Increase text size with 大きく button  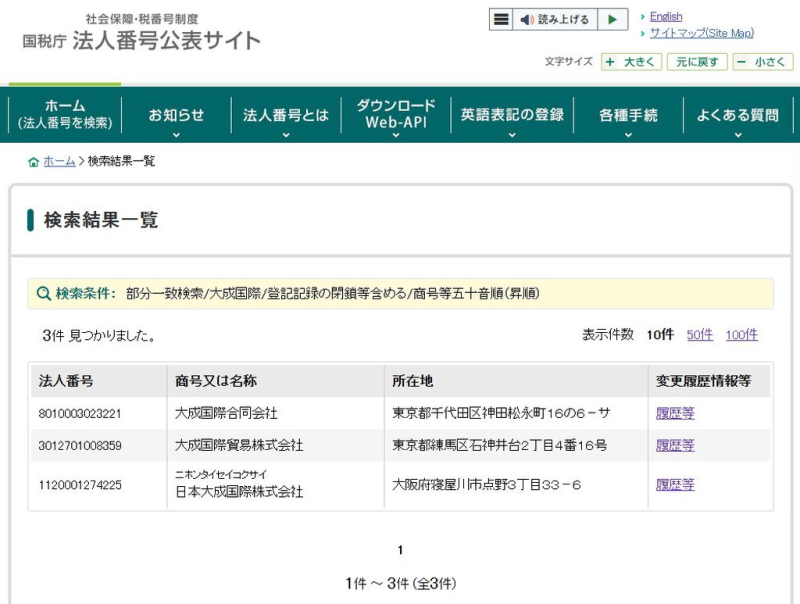pyautogui.click(x=631, y=62)
